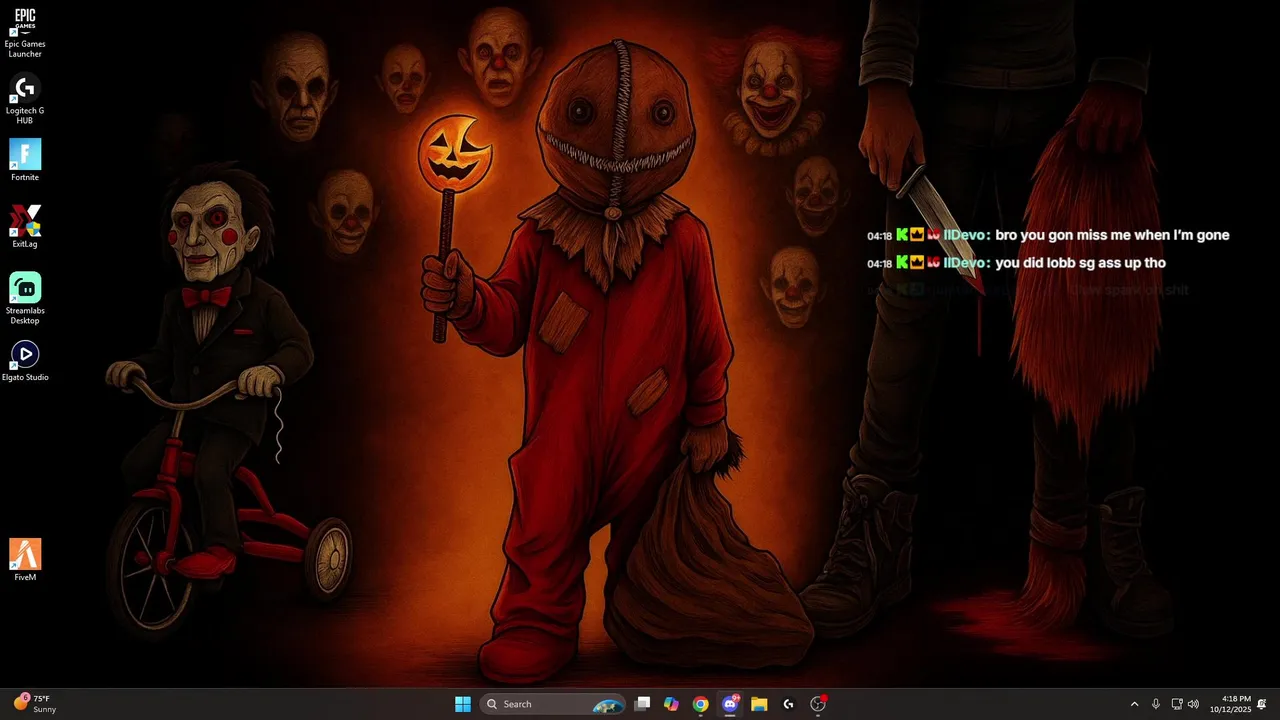Open File Explorer from the taskbar
The image size is (1280, 720).
[x=759, y=704]
